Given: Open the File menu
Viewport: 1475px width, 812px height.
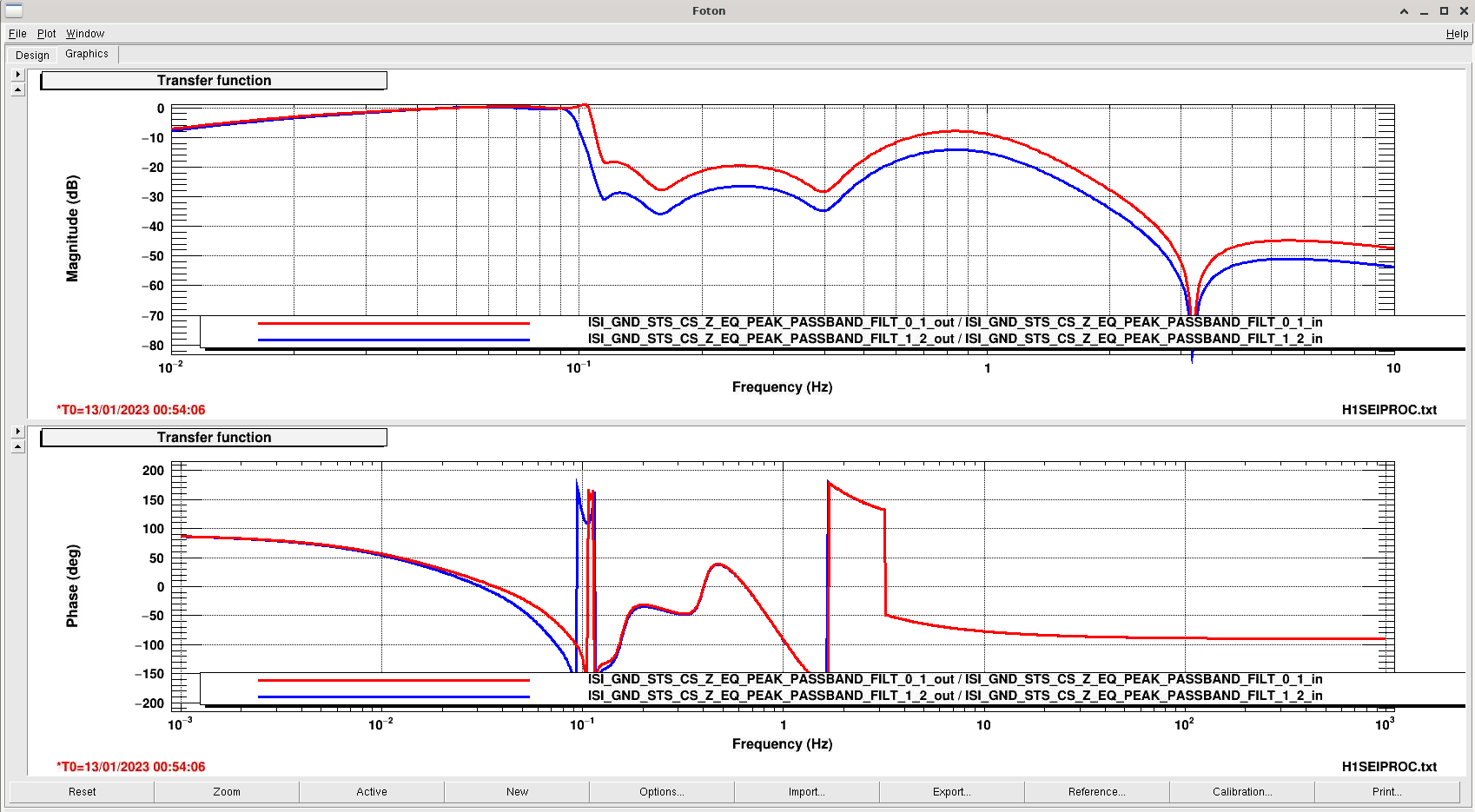Looking at the screenshot, I should (17, 34).
